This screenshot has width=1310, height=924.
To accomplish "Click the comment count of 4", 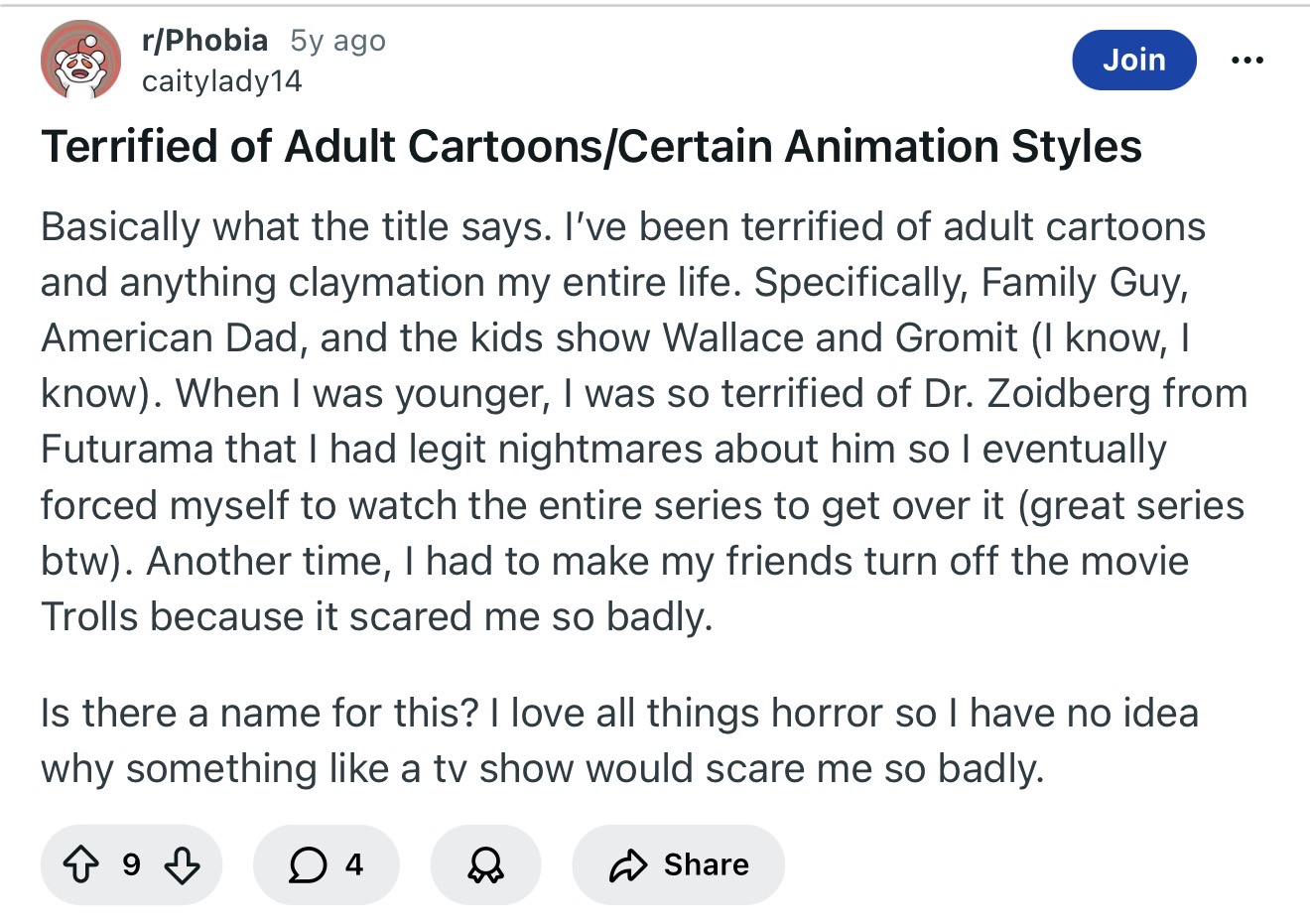I will point(354,865).
